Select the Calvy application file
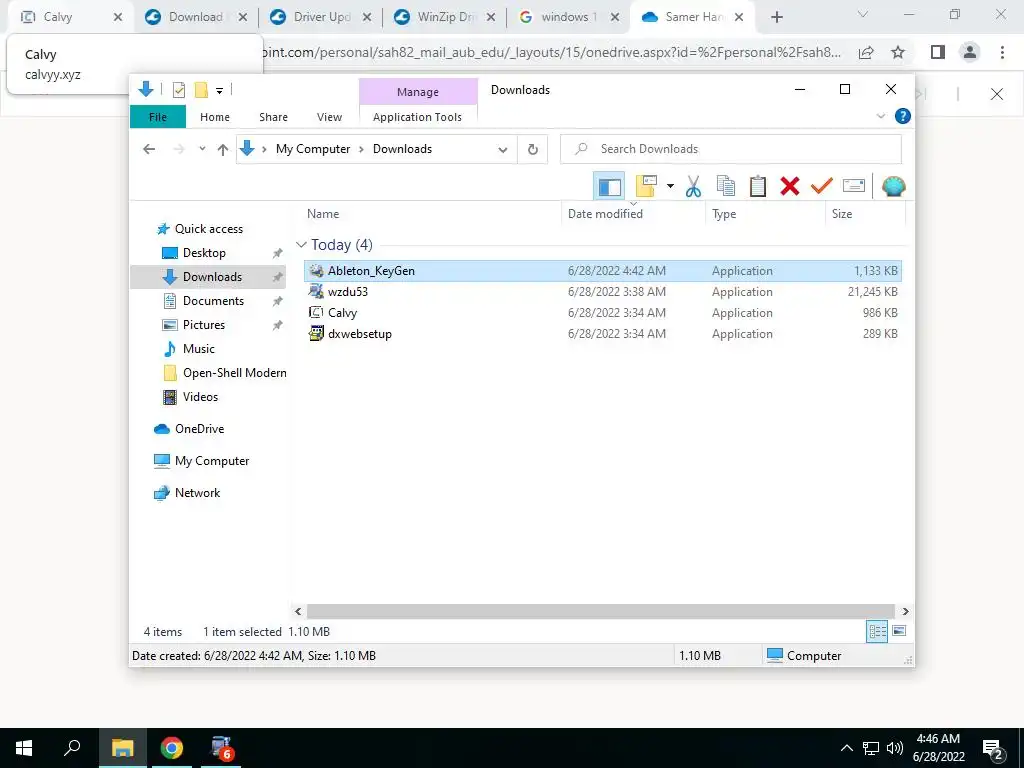 [602, 313]
